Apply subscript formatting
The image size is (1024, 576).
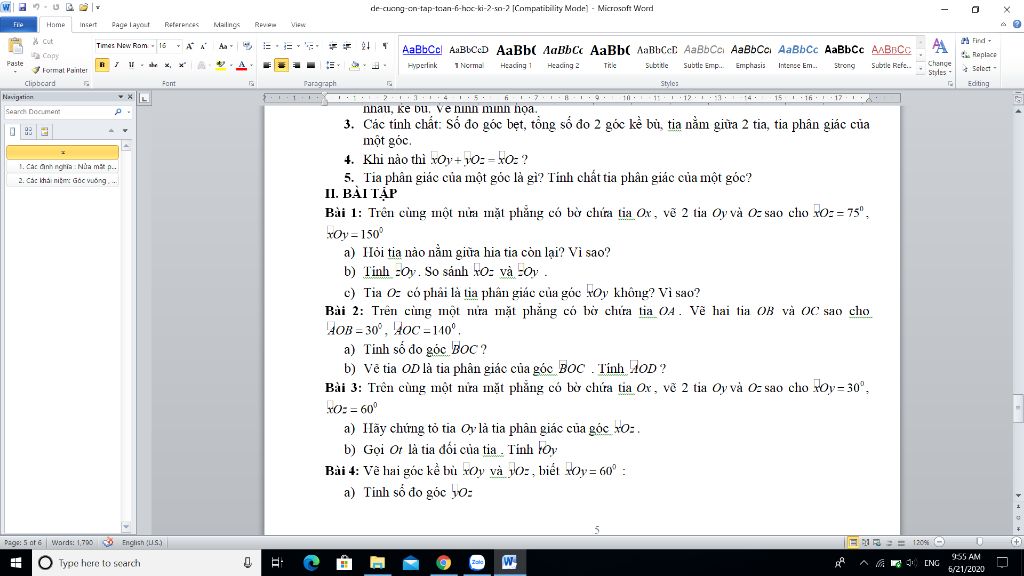168,65
